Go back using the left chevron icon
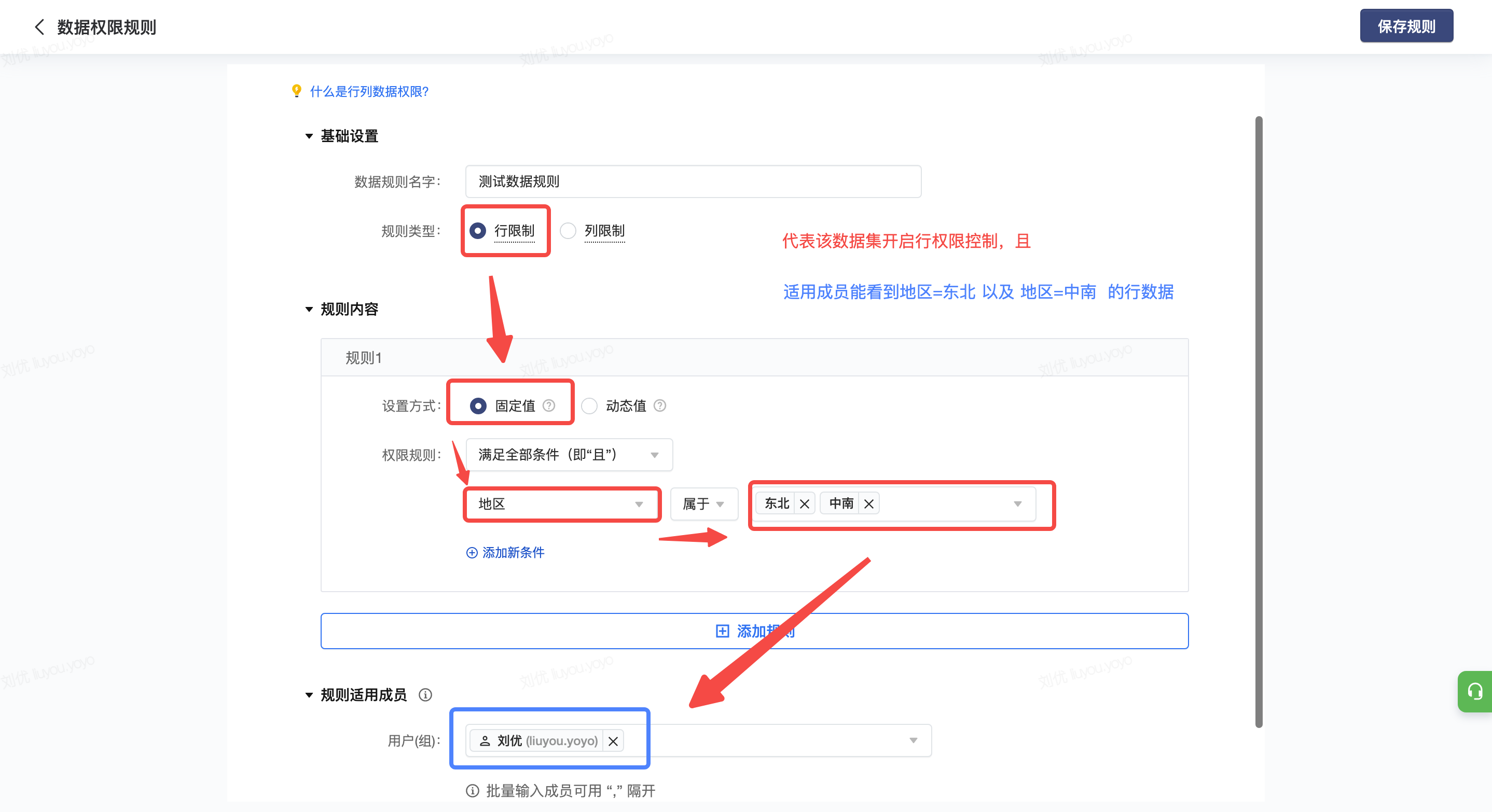The width and height of the screenshot is (1492, 812). 39,27
